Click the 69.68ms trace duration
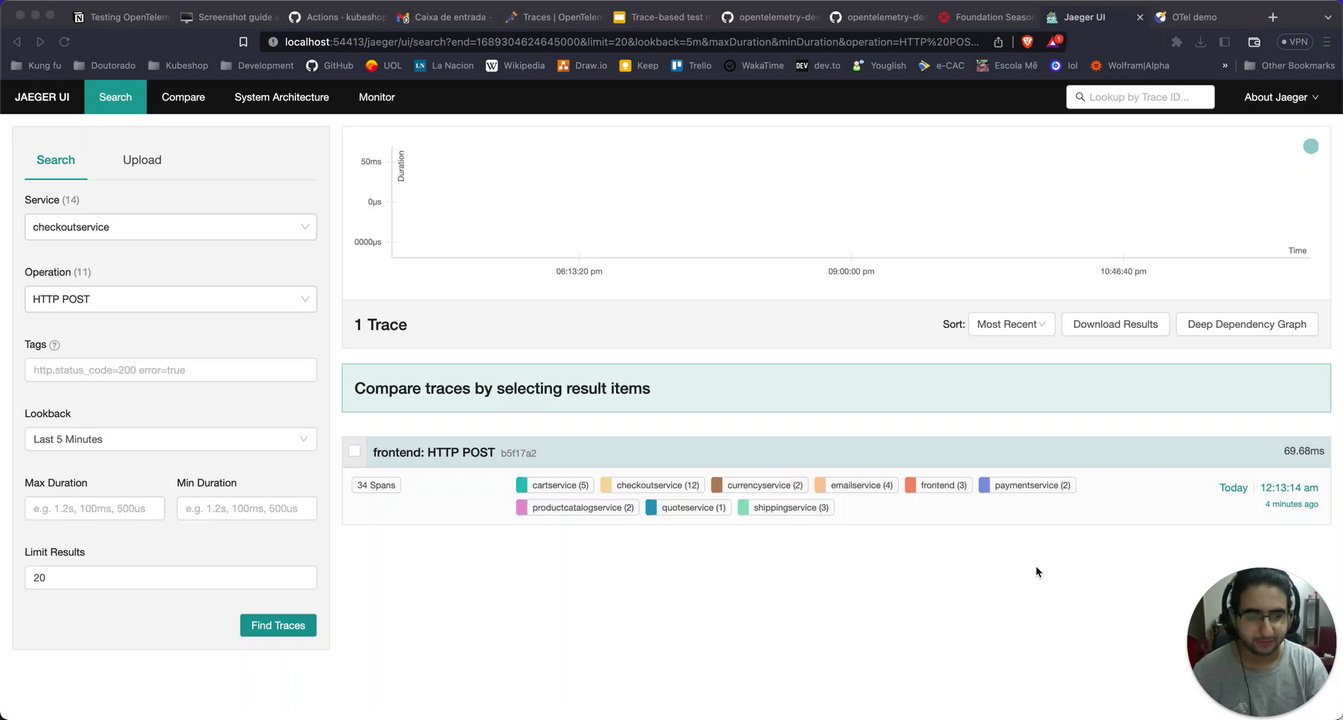 click(x=1304, y=451)
